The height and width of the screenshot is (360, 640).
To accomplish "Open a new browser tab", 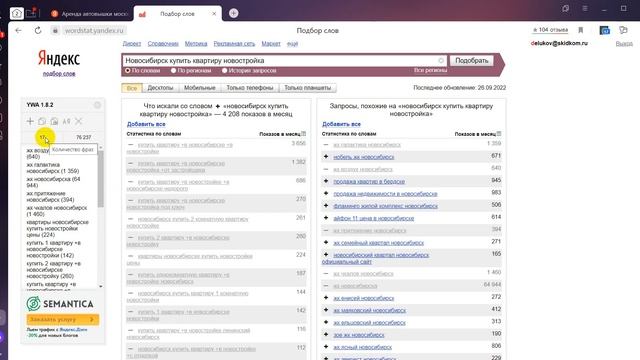I will (233, 13).
